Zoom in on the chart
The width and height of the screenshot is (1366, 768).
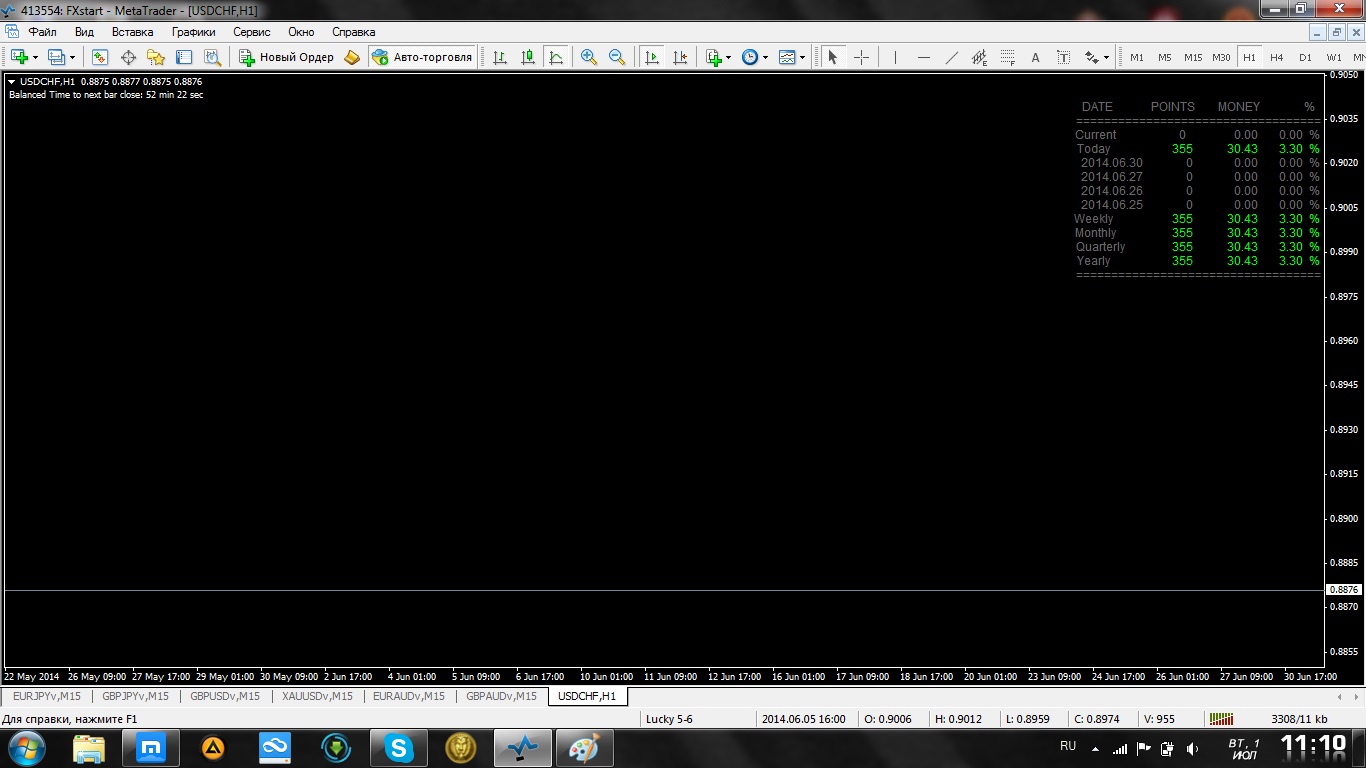(589, 57)
